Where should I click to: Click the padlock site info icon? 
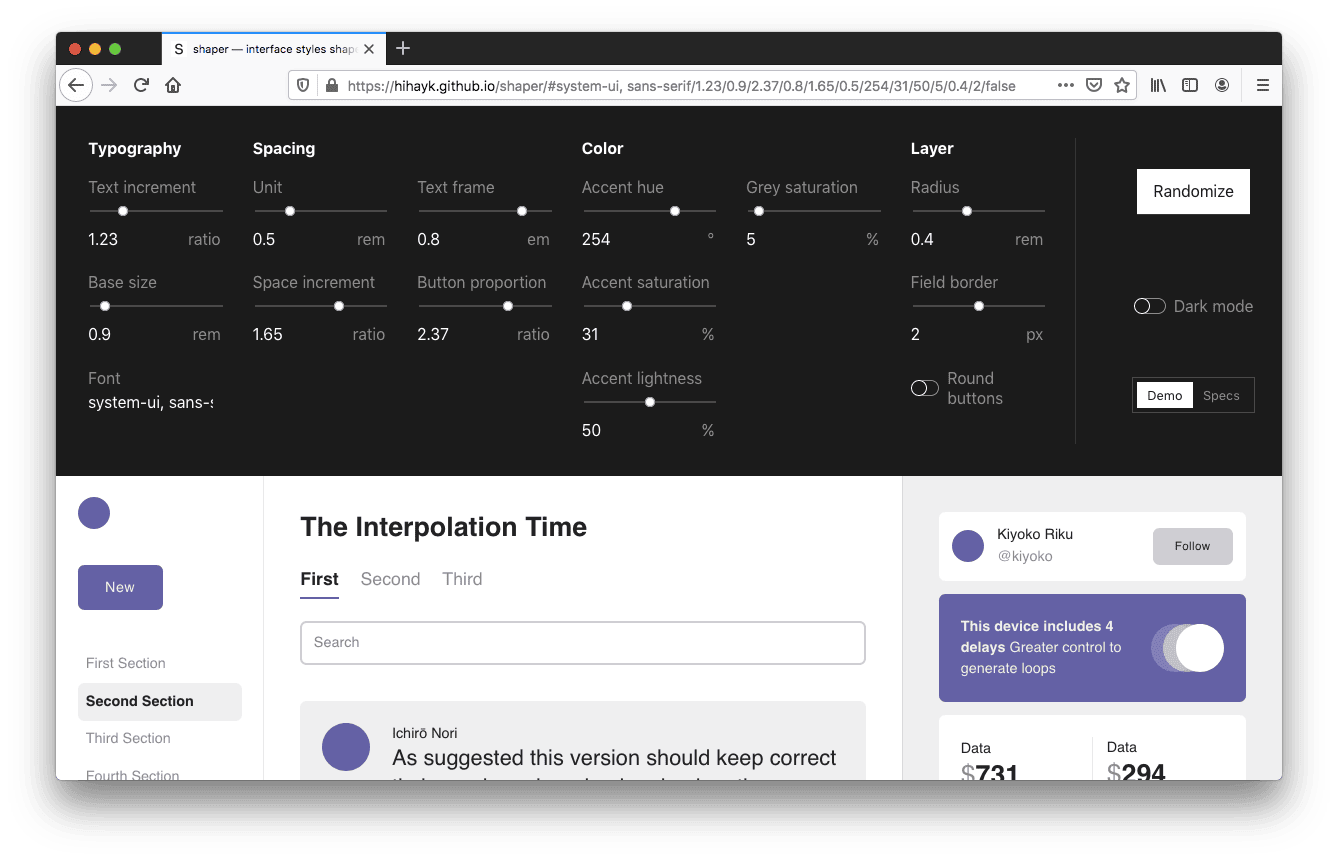point(332,86)
